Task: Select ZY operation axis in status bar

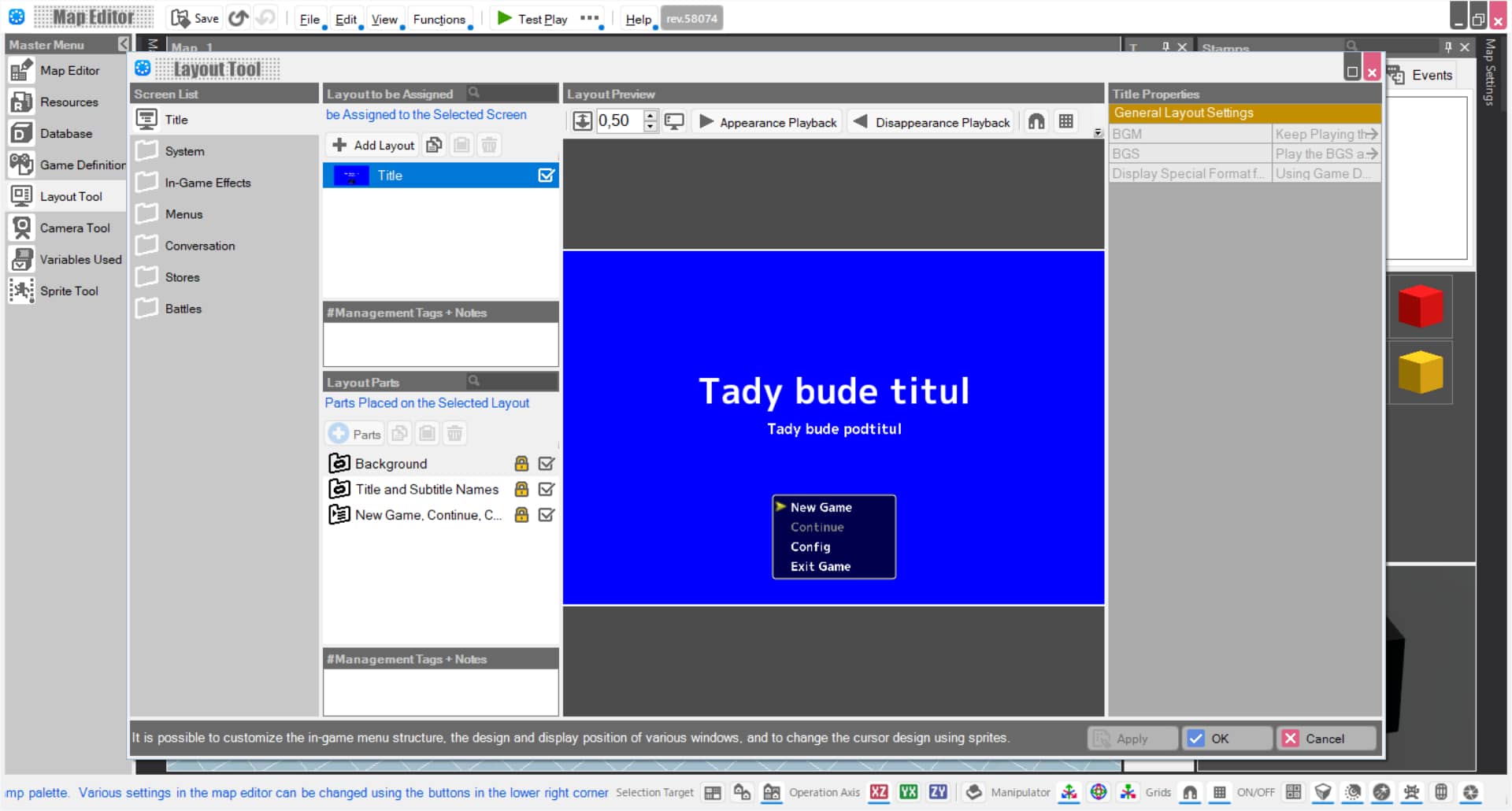Action: coord(939,792)
